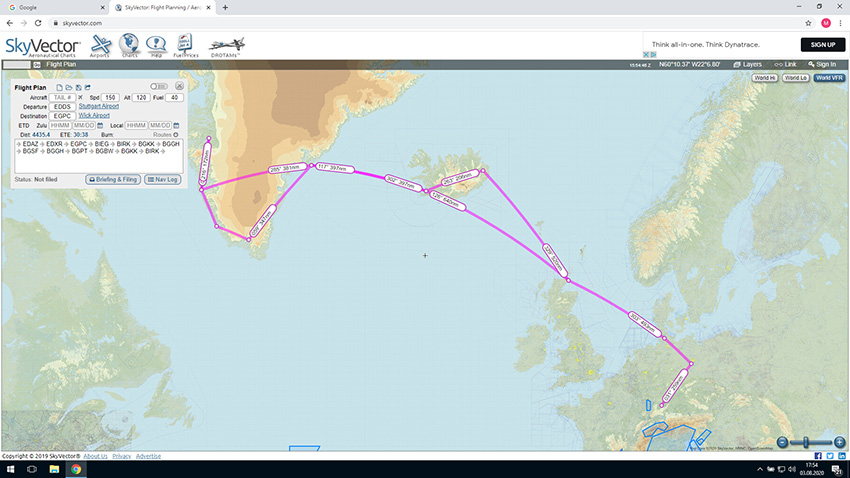Switch to World Hi chart

pos(765,77)
